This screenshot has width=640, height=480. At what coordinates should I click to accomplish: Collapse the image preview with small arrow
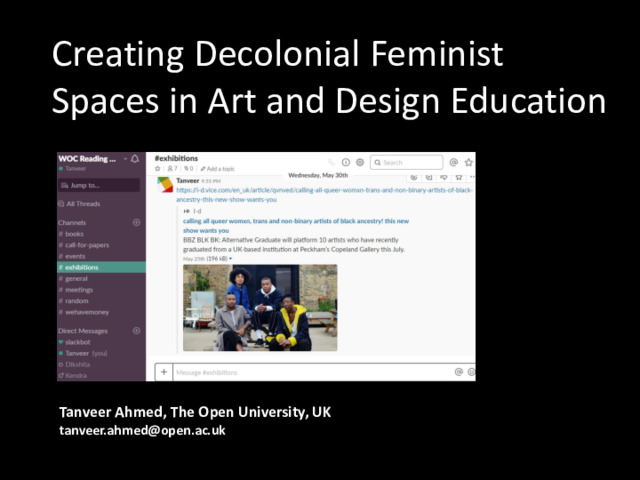click(x=231, y=259)
